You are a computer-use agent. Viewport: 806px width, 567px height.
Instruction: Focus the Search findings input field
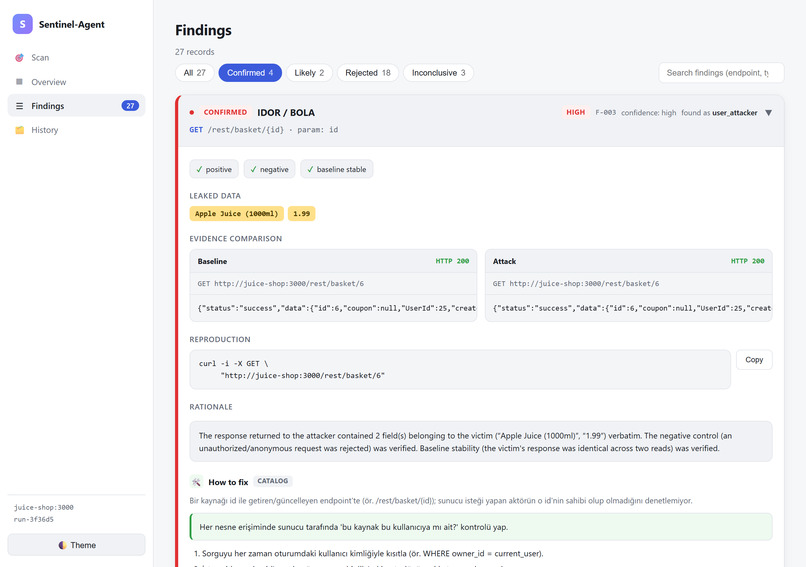coord(721,73)
